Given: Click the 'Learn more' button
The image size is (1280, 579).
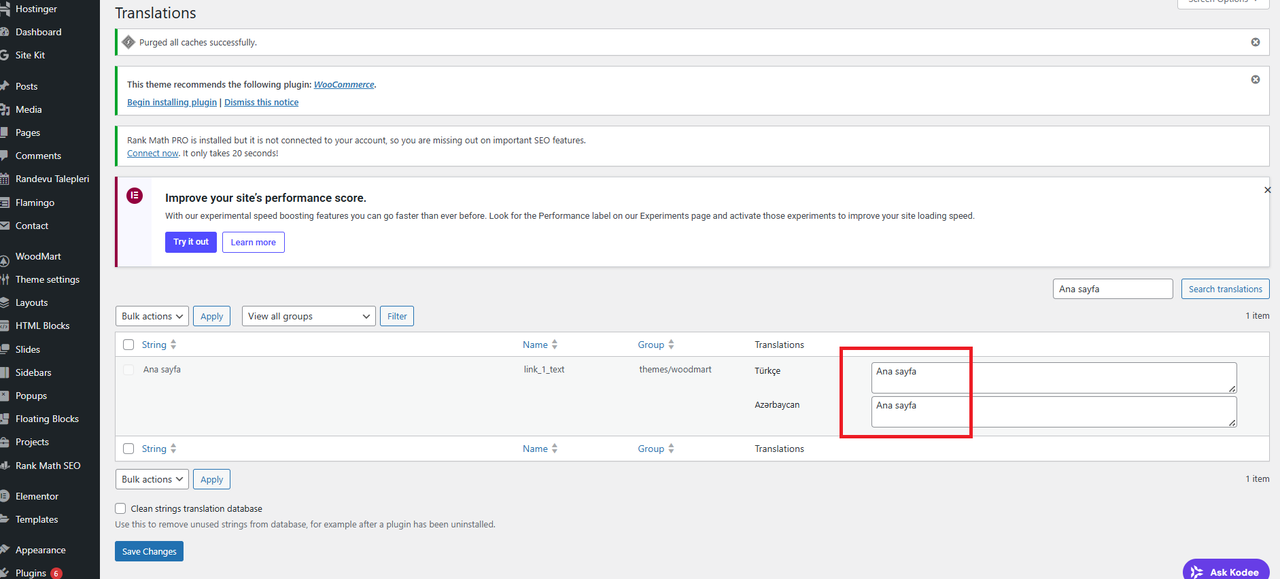Looking at the screenshot, I should pos(253,242).
